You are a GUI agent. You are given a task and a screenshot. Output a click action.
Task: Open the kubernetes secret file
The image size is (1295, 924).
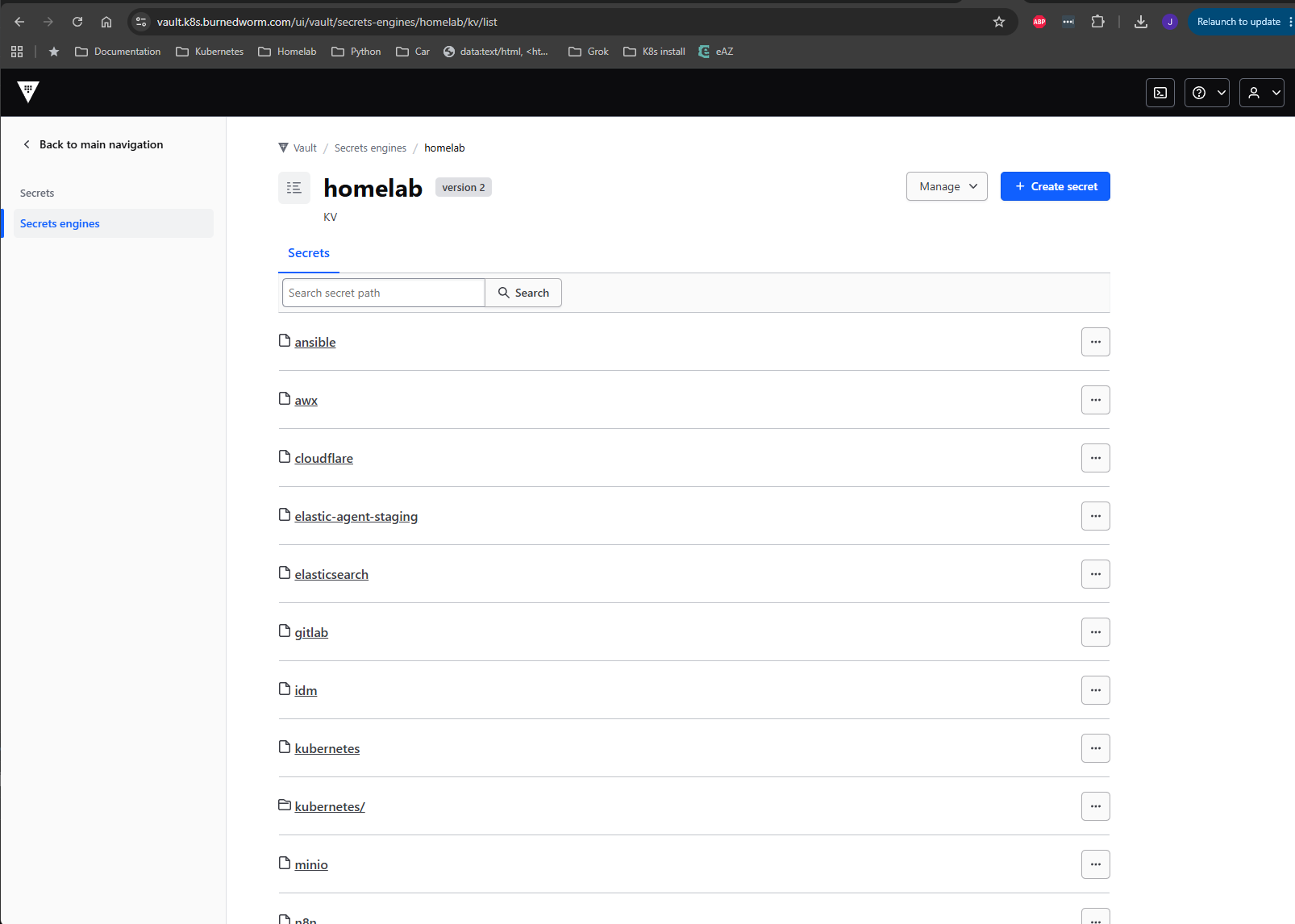tap(327, 748)
